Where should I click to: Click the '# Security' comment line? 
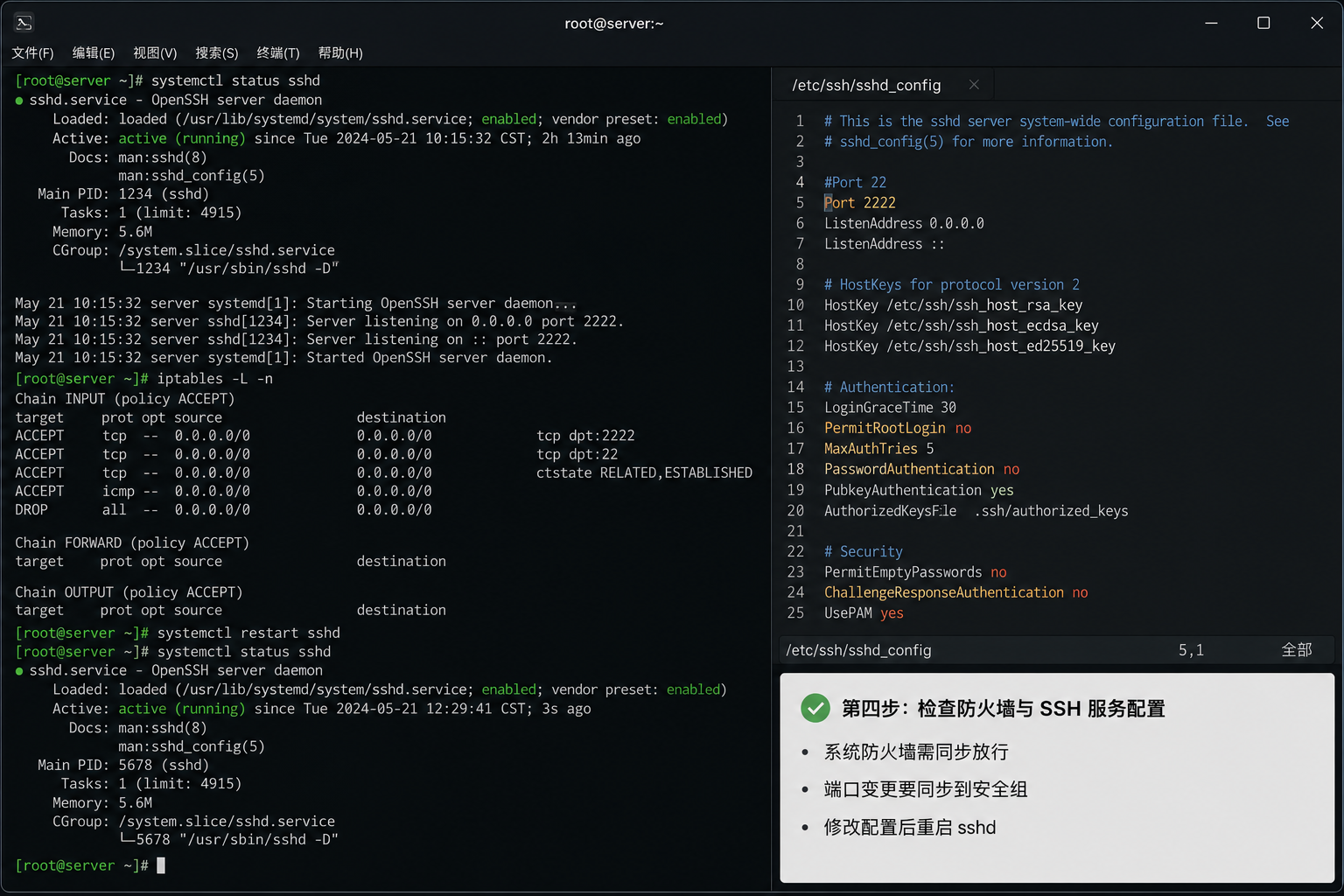tap(863, 551)
